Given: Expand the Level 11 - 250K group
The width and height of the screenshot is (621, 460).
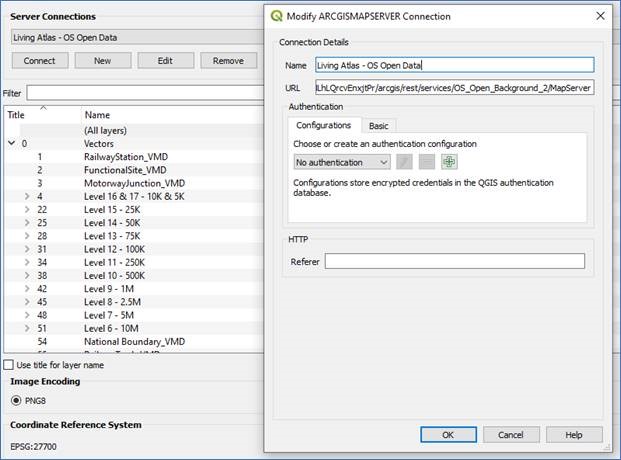Looking at the screenshot, I should [x=27, y=262].
